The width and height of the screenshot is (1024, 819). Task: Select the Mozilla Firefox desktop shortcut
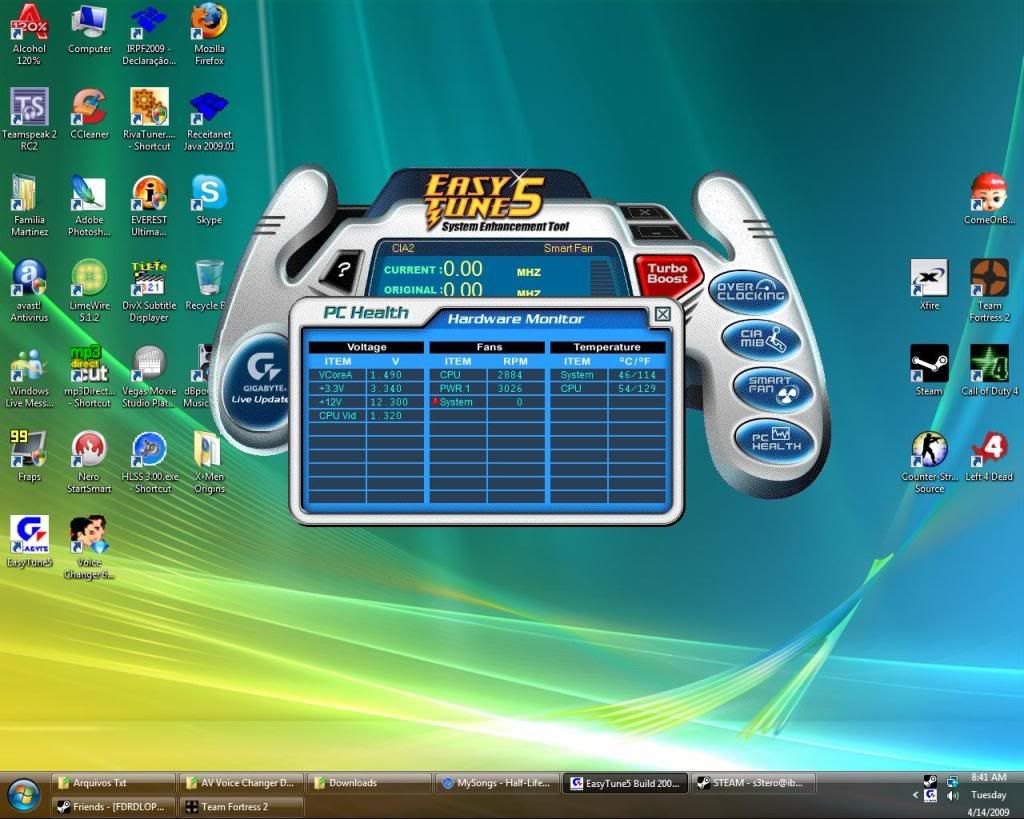[209, 35]
